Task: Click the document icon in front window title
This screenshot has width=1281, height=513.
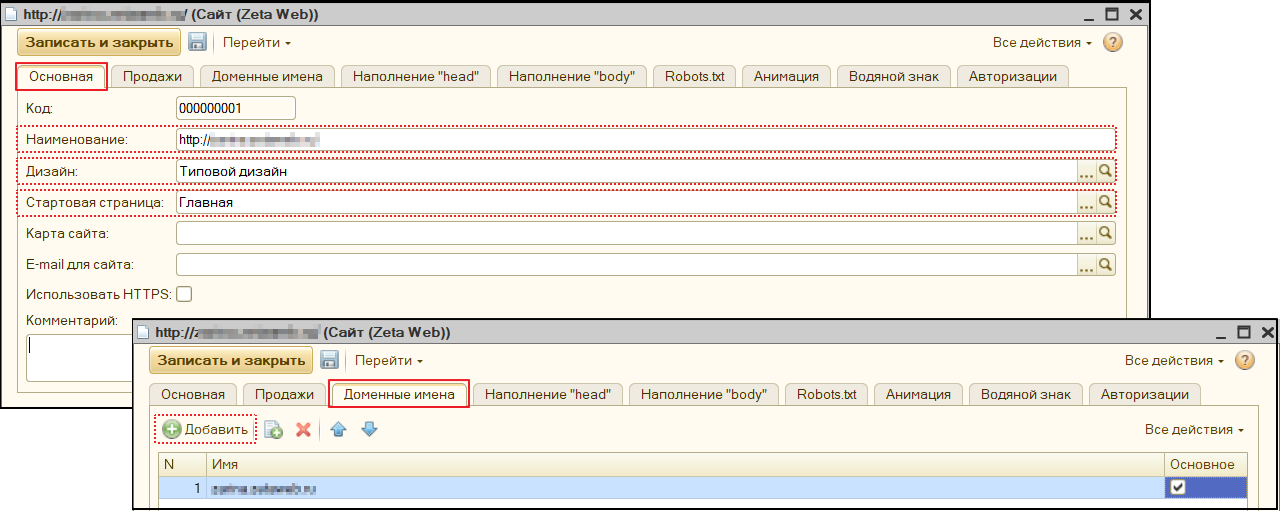Action: point(144,332)
